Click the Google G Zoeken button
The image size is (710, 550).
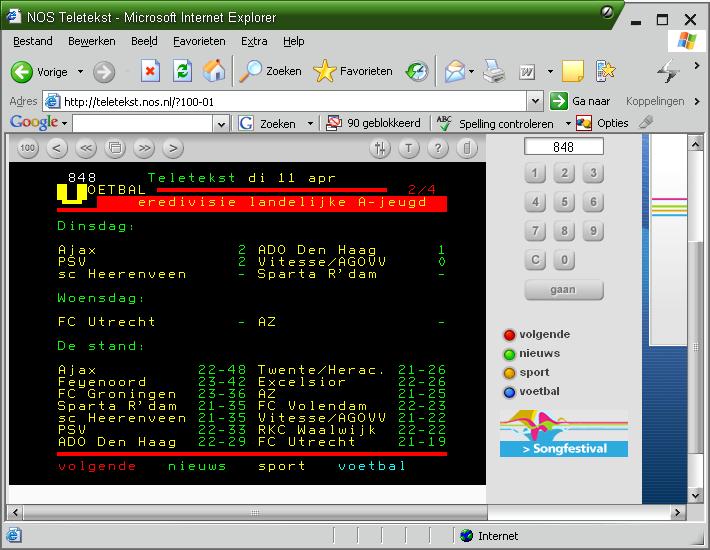coord(266,123)
